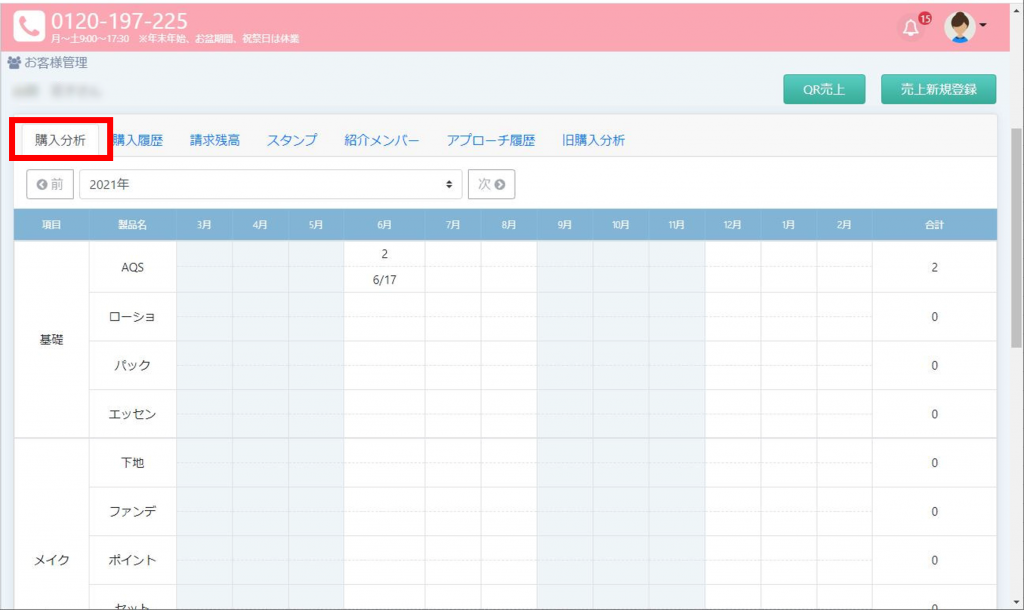Open the notification bell
This screenshot has height=610, width=1024.
[910, 28]
